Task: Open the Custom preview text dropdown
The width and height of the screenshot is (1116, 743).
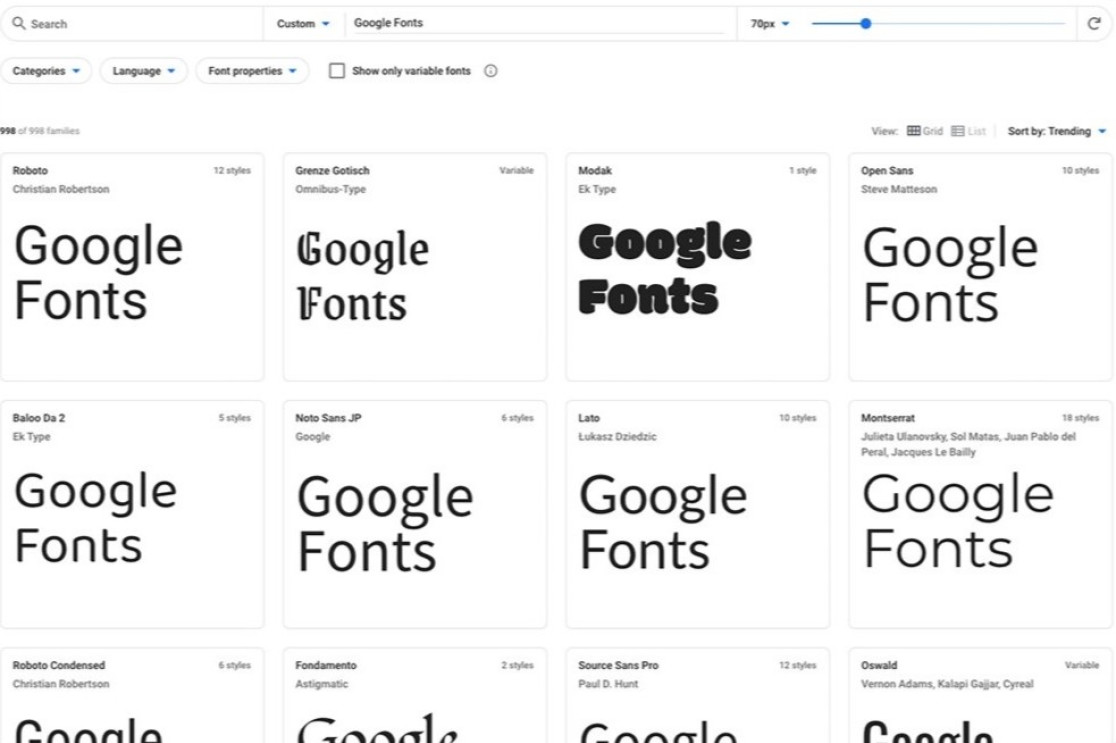Action: (303, 23)
